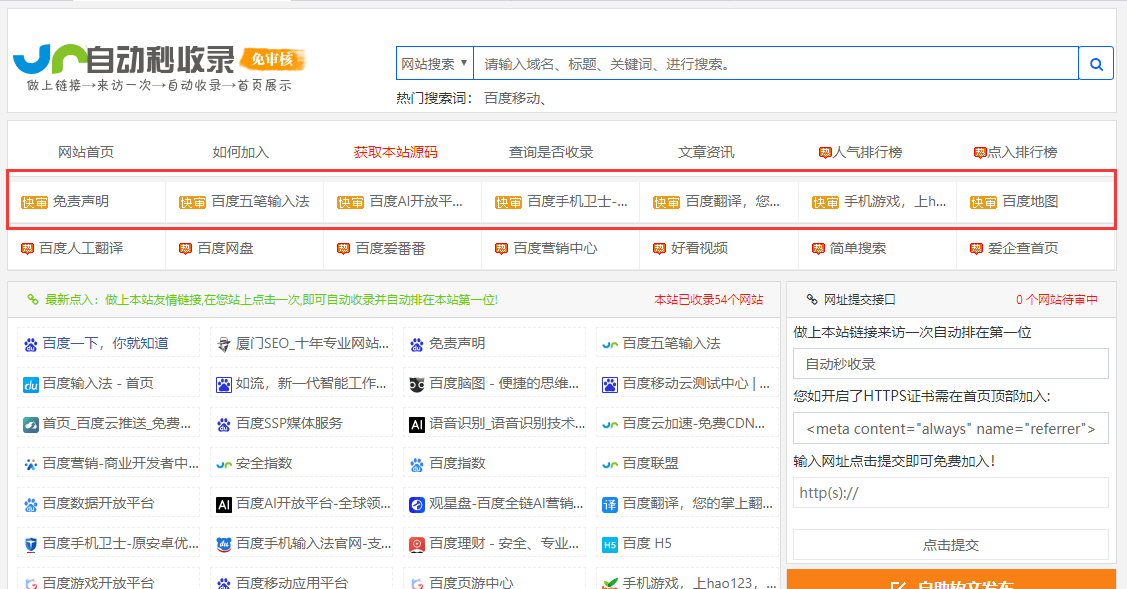Click the AI icon beside 语音识别 entry

(x=417, y=424)
